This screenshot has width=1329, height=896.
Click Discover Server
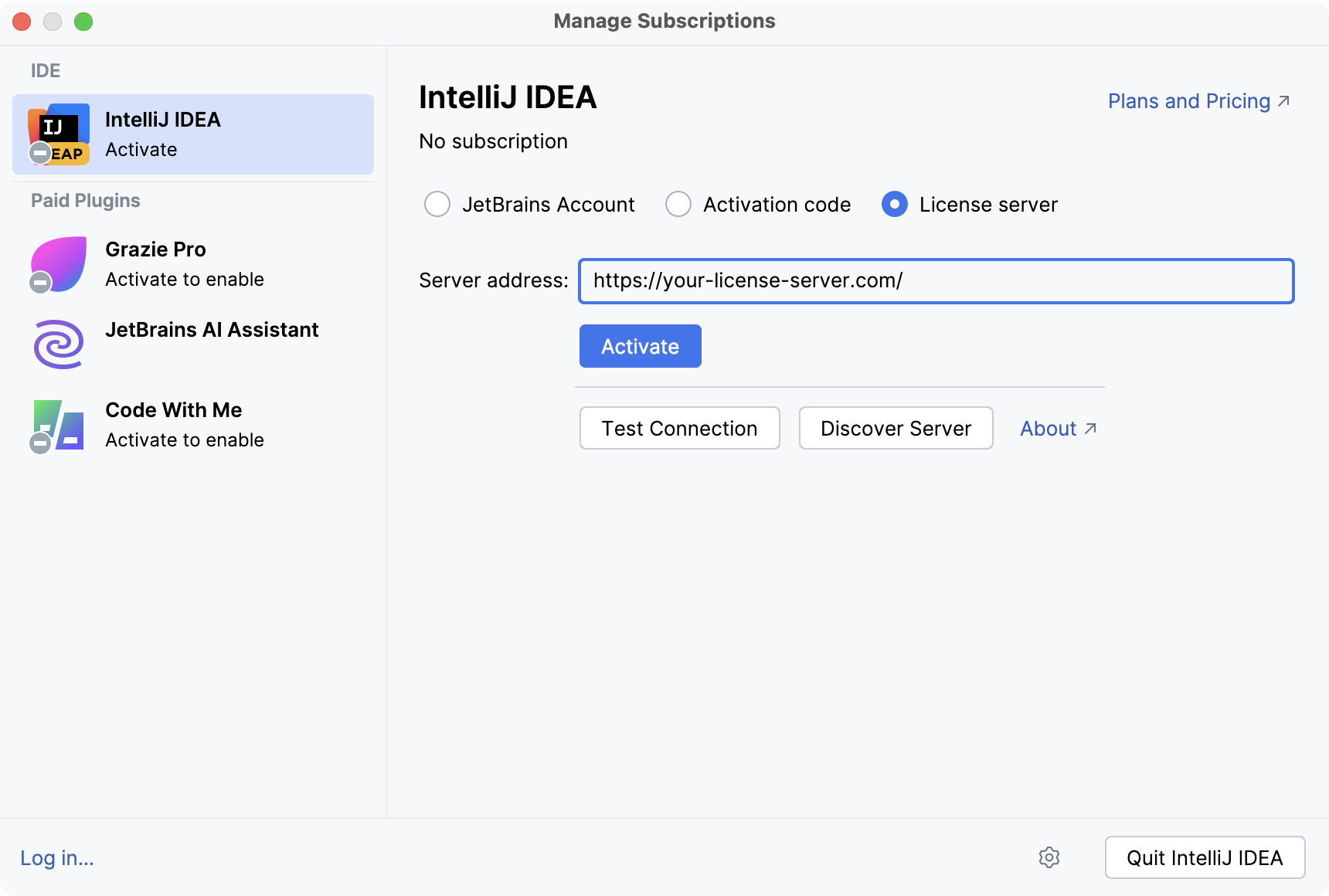click(x=896, y=428)
